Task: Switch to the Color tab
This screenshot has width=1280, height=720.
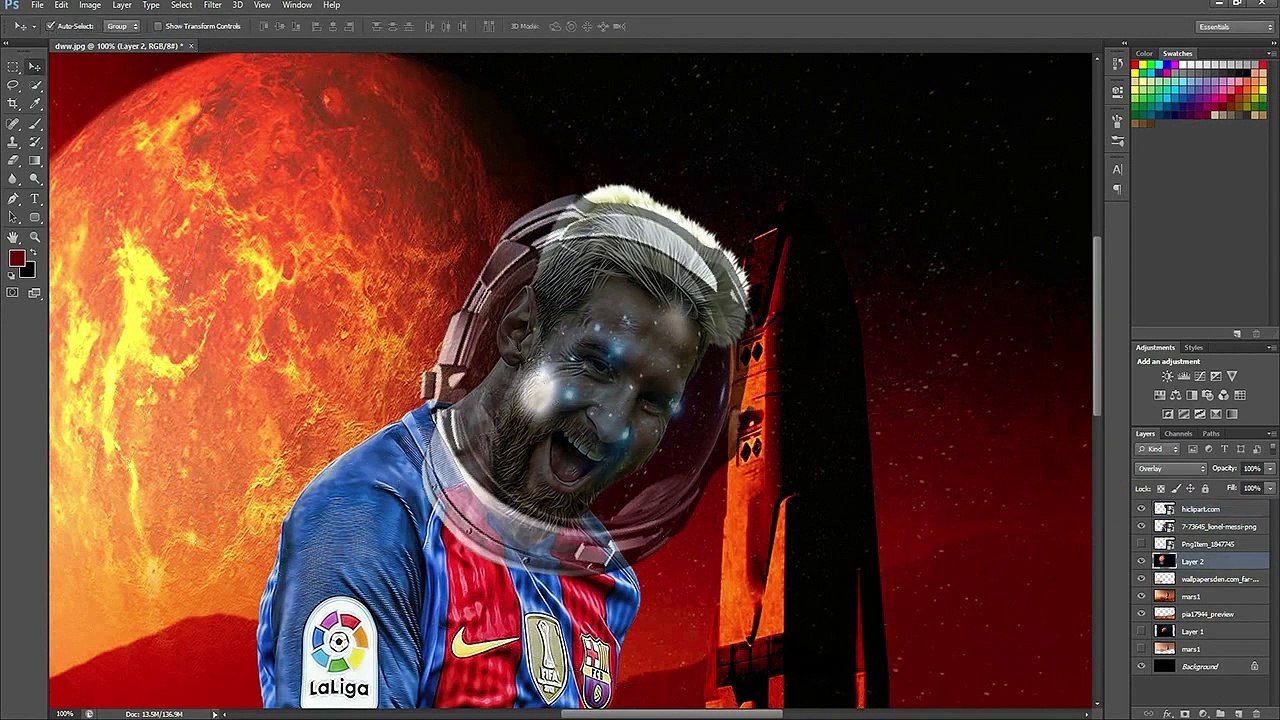Action: point(1144,54)
